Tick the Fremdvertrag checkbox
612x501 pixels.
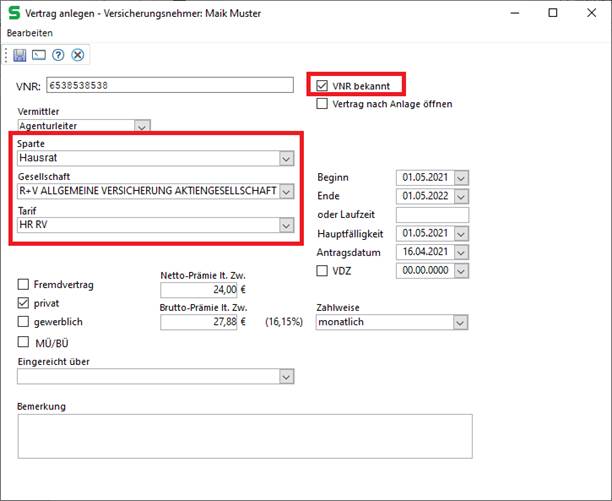24,285
